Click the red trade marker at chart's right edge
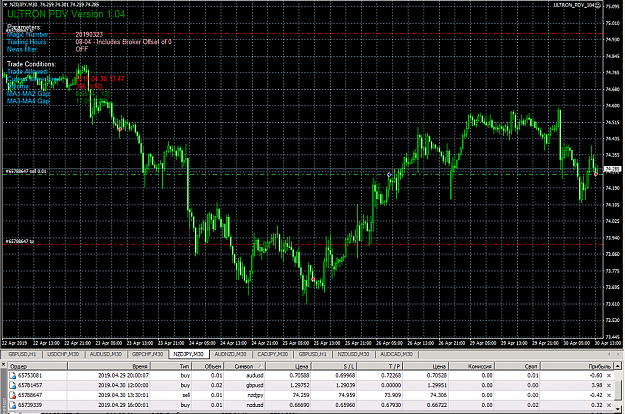 point(596,174)
